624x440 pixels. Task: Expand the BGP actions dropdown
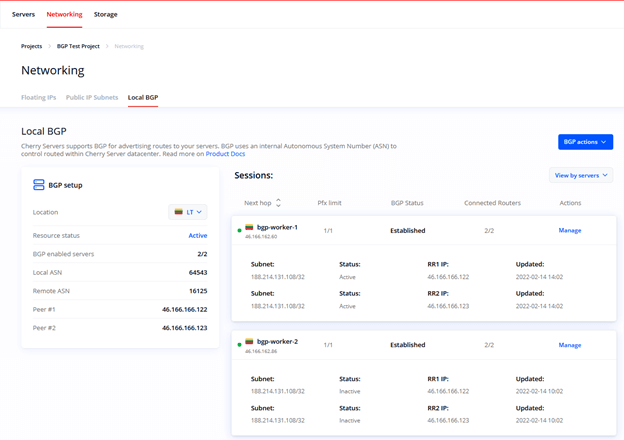pos(585,142)
